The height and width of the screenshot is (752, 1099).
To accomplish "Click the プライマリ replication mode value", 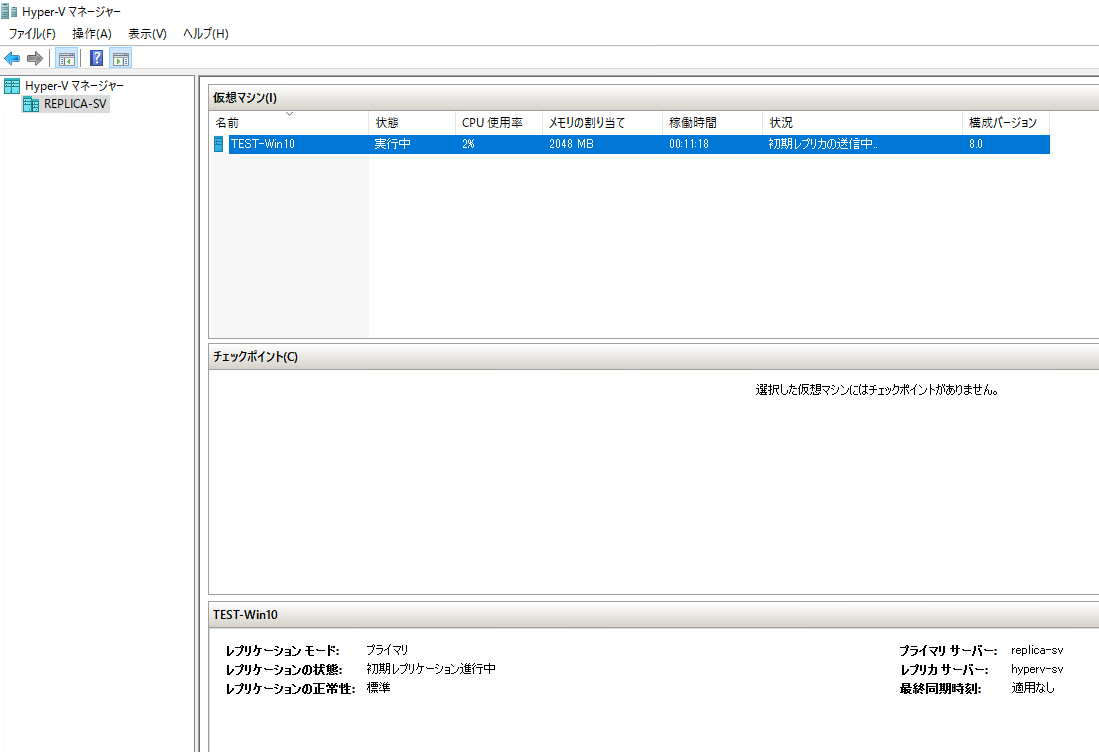I will click(387, 650).
